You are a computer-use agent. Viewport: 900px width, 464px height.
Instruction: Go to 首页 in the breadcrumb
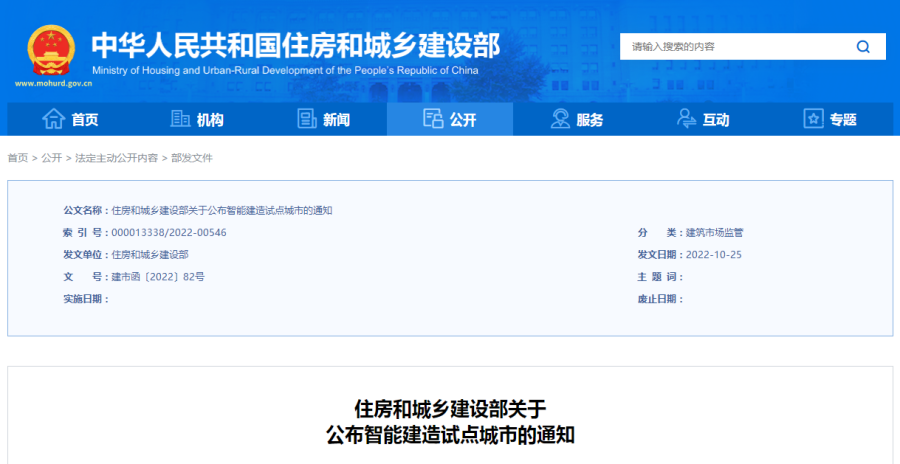pos(18,158)
